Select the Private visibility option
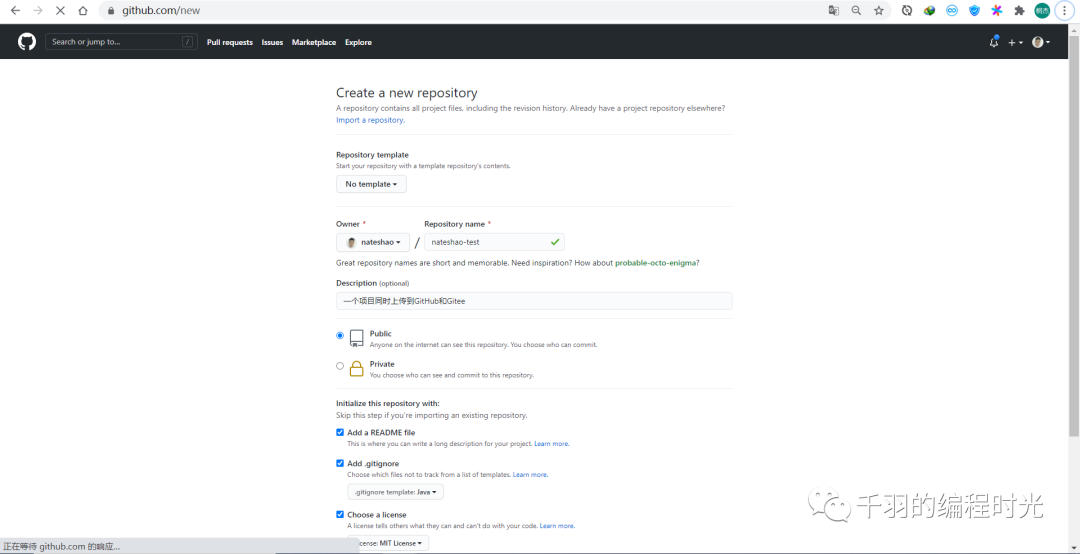This screenshot has width=1080, height=554. point(340,366)
